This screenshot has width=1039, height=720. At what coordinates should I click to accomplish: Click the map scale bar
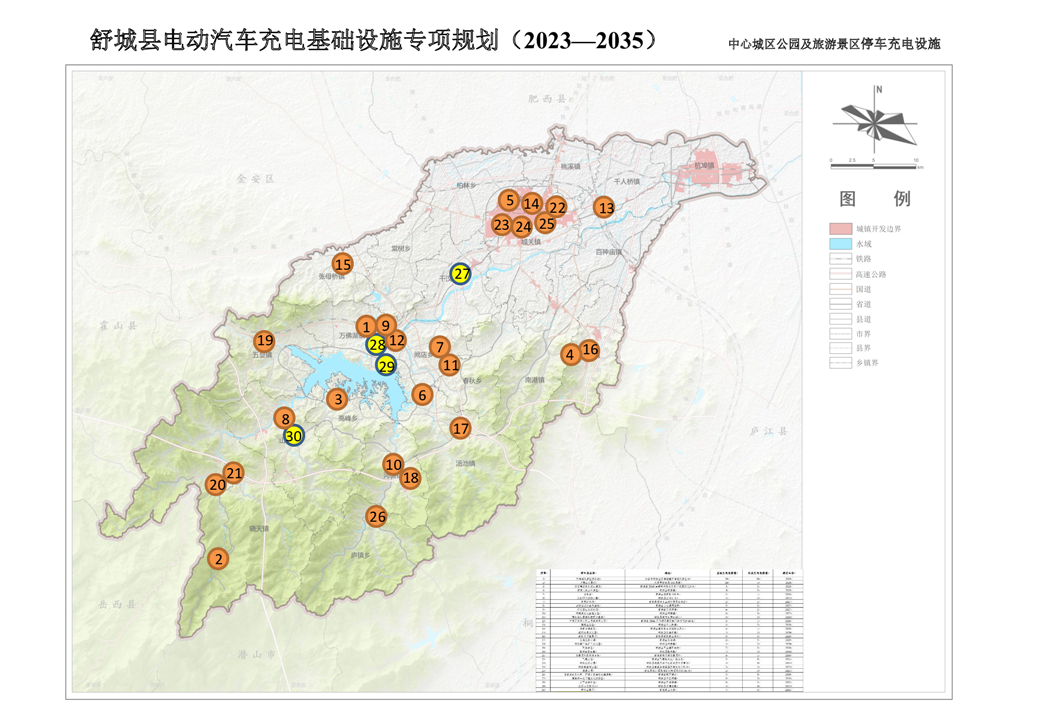pyautogui.click(x=875, y=165)
